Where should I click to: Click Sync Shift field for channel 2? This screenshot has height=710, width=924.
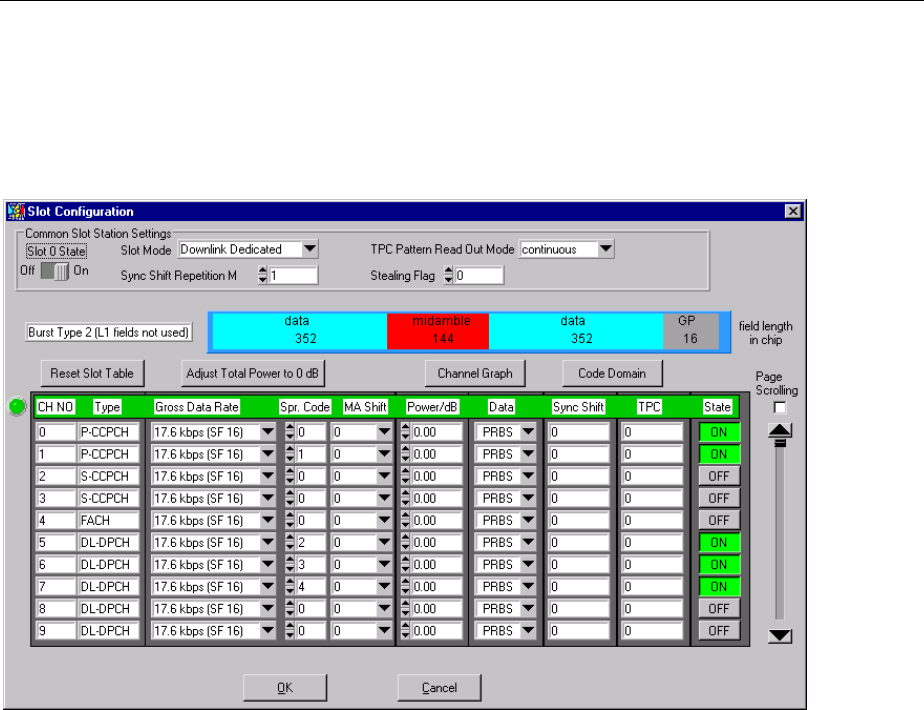[x=579, y=476]
